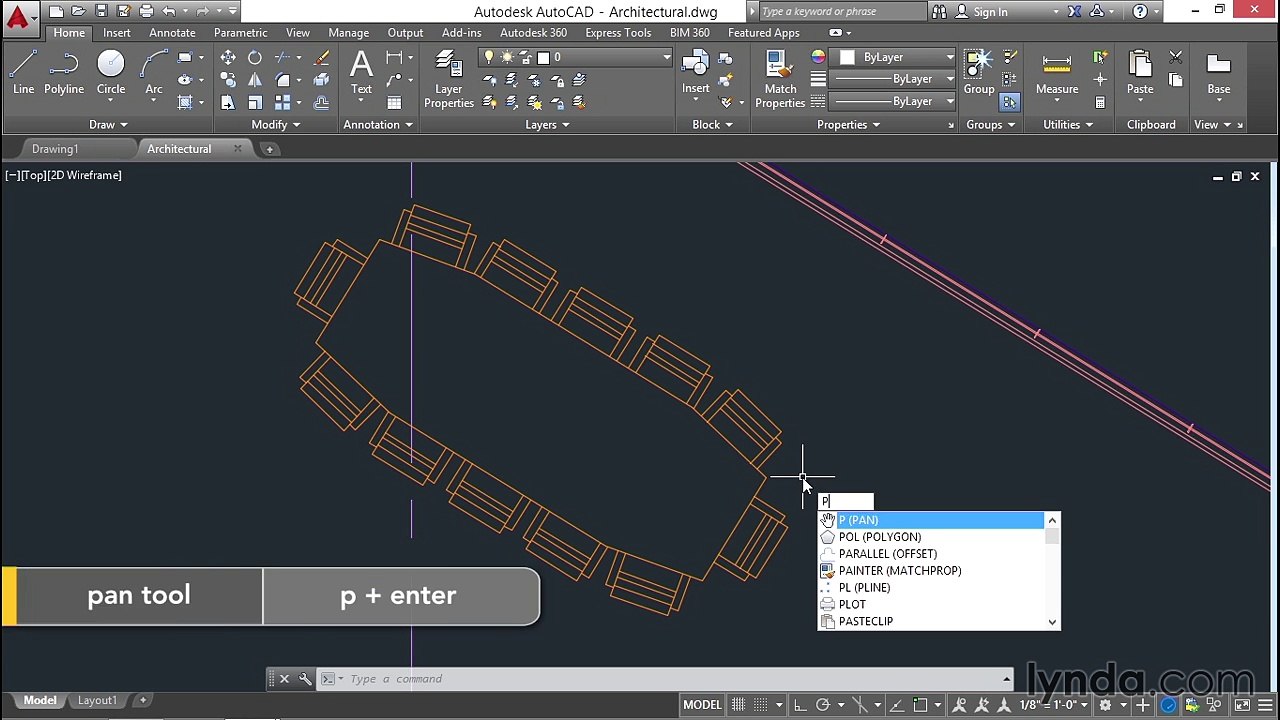1280x720 pixels.
Task: Activate the Copy tool in Modify panel
Action: pos(228,80)
